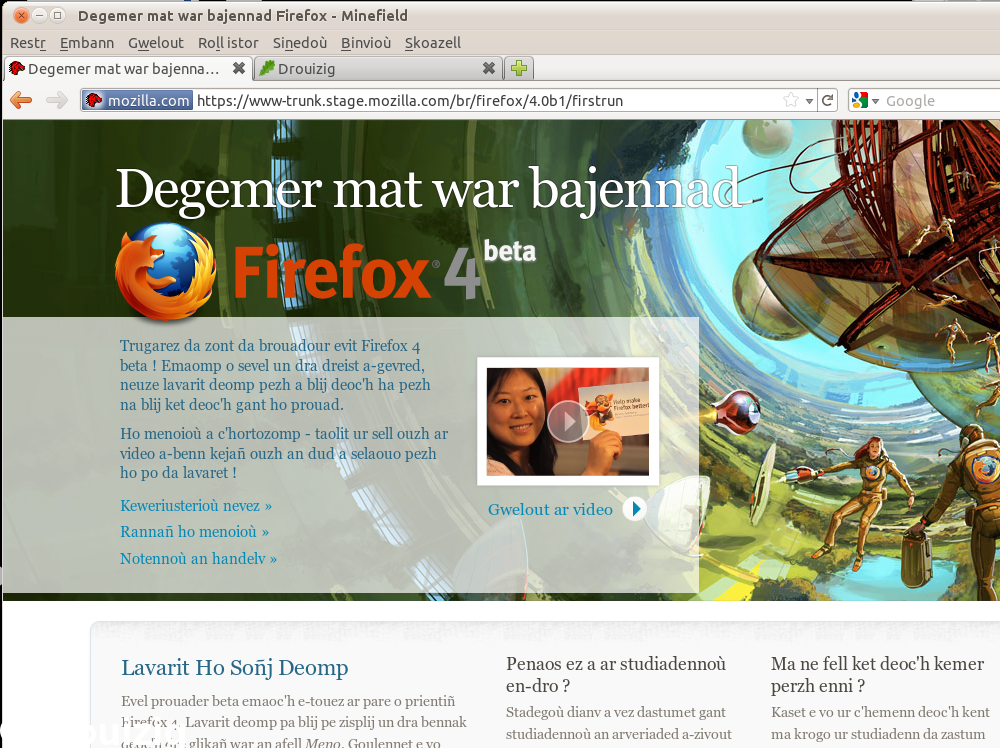Screen dimensions: 1000x748
Task: Click the mozilla.com site identity badge
Action: (137, 100)
